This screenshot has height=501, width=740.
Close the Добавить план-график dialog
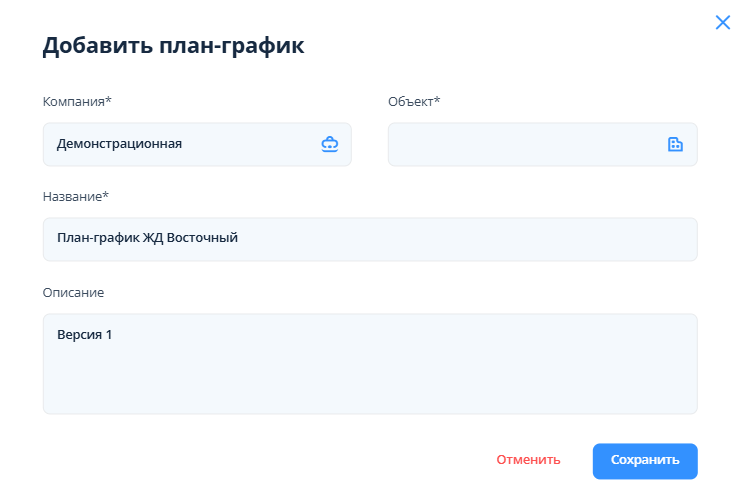click(x=722, y=22)
